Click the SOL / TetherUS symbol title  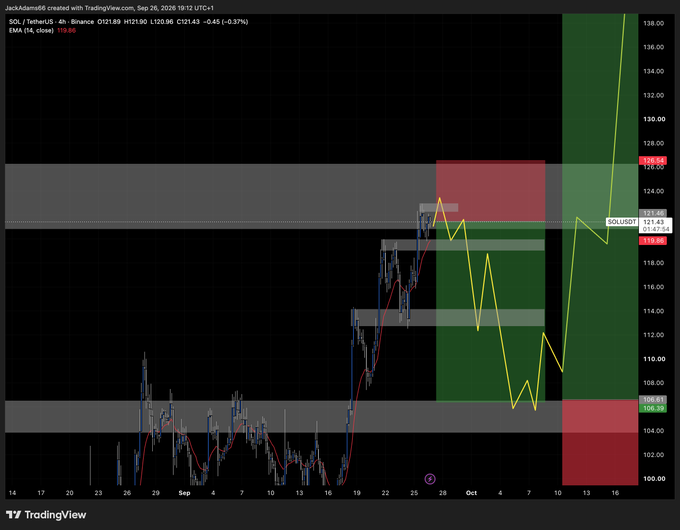51,22
